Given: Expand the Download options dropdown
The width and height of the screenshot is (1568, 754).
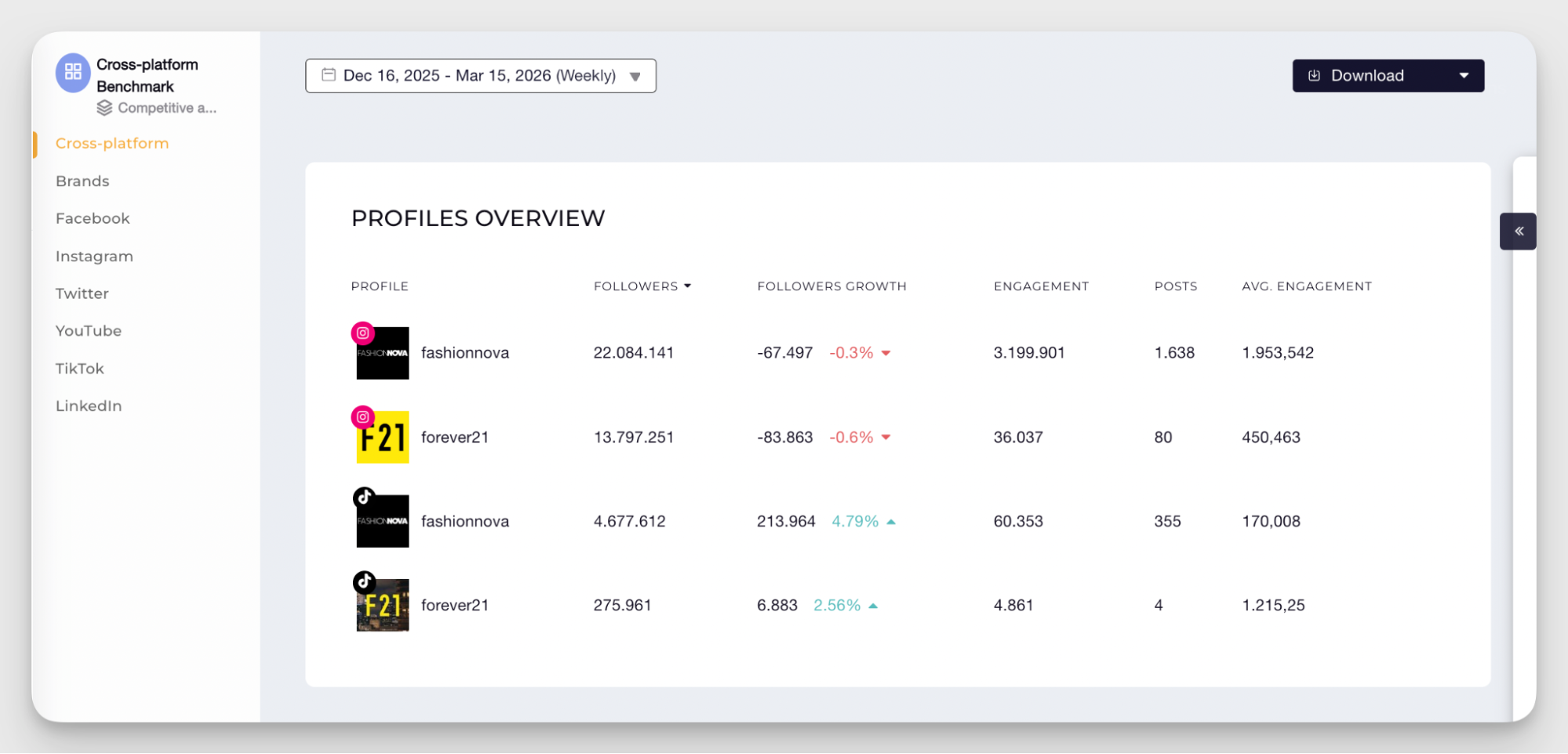Looking at the screenshot, I should [1464, 75].
